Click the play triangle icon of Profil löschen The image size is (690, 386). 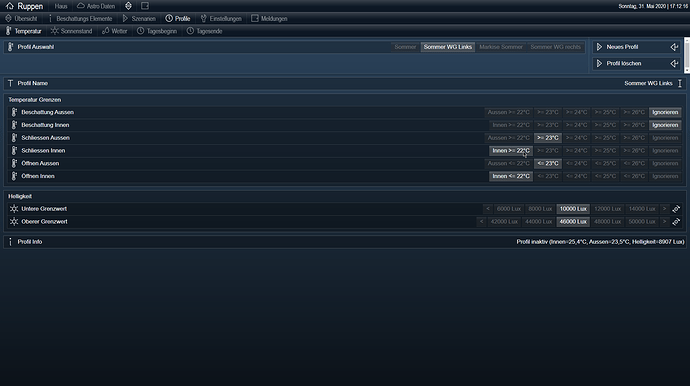(x=599, y=63)
